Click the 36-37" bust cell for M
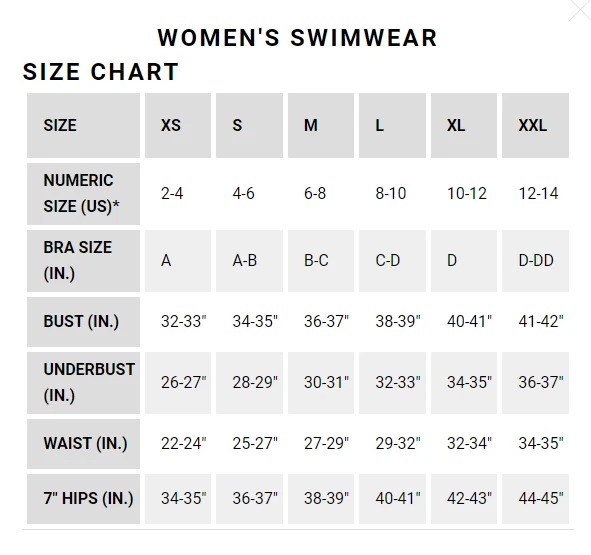Screen dimensions: 591x555 (321, 322)
